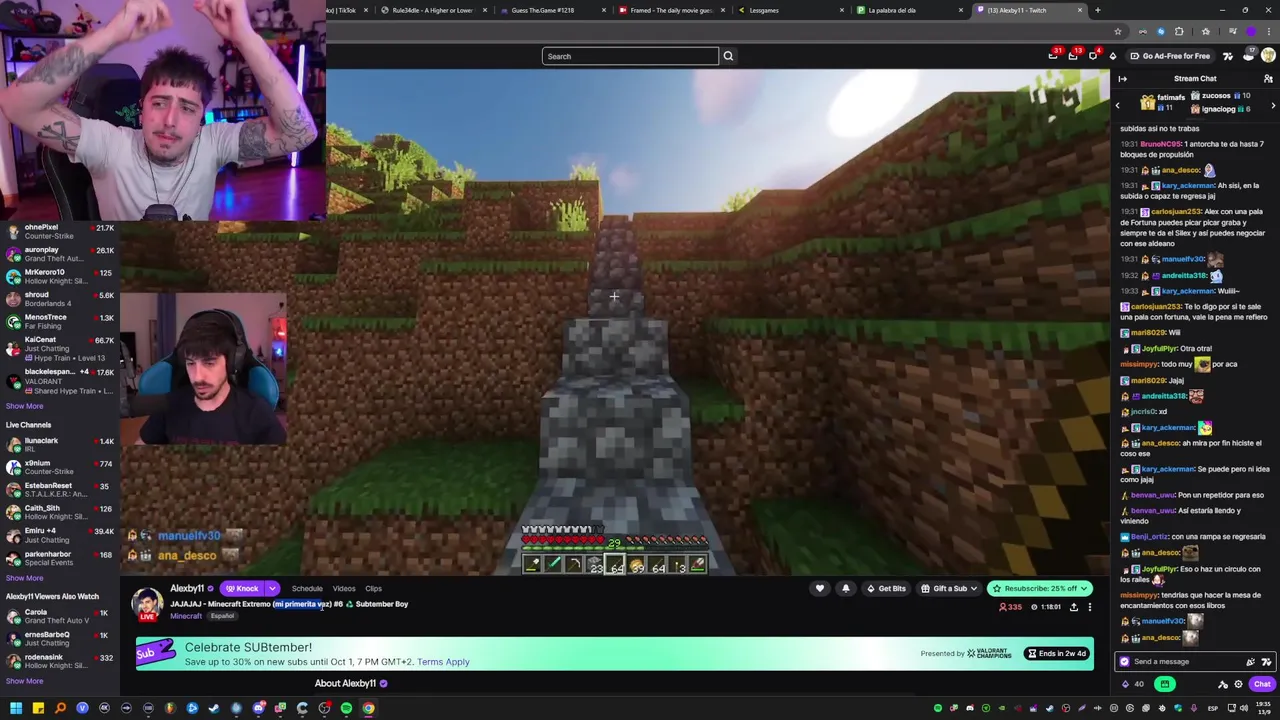This screenshot has width=1280, height=720.
Task: Open the emote picker in message box
Action: (x=1266, y=661)
